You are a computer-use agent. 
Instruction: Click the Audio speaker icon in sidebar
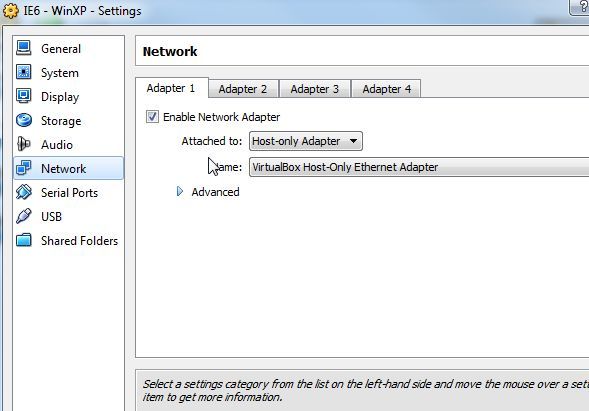click(24, 144)
